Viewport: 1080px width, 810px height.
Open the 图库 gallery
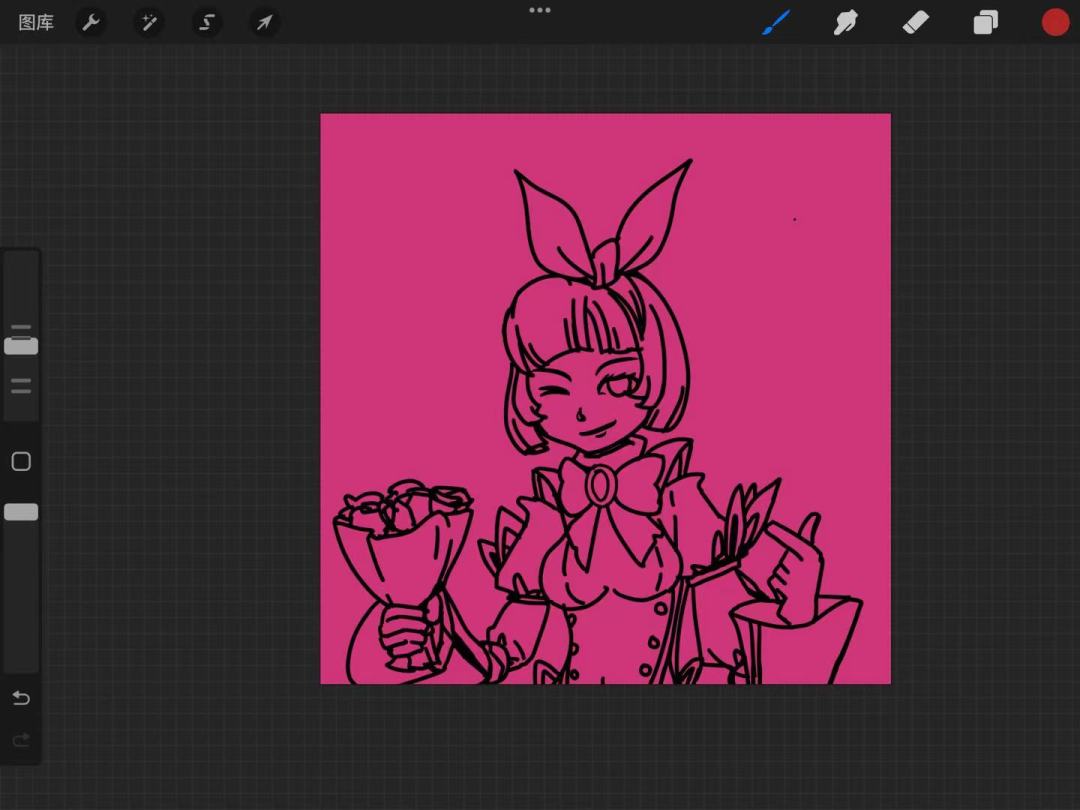coord(36,23)
